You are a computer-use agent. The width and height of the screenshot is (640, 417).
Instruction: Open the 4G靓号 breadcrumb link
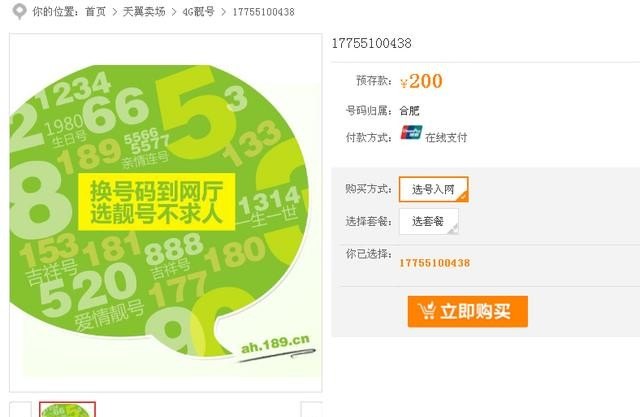[198, 11]
